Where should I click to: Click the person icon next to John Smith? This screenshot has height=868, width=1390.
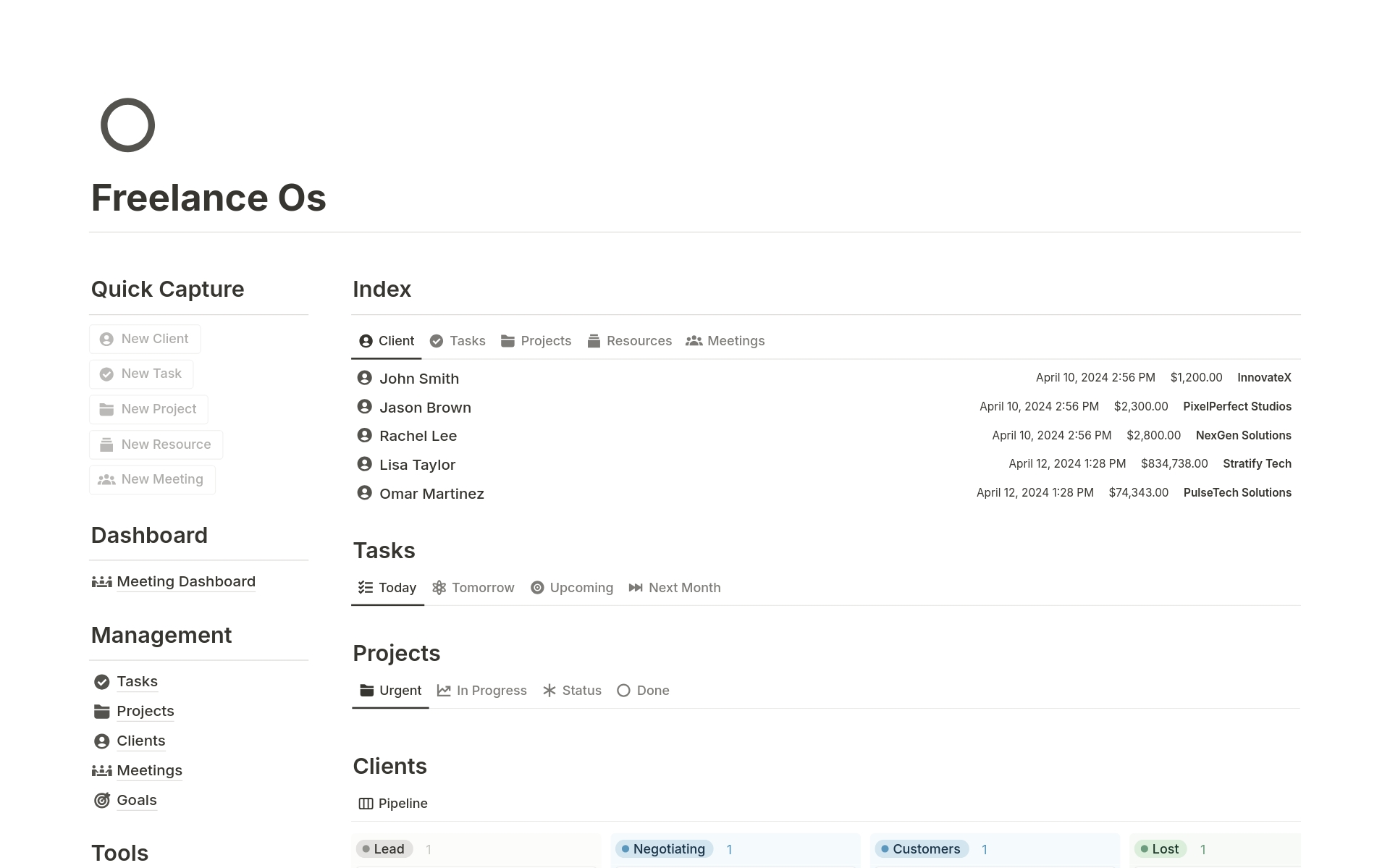[x=365, y=378]
